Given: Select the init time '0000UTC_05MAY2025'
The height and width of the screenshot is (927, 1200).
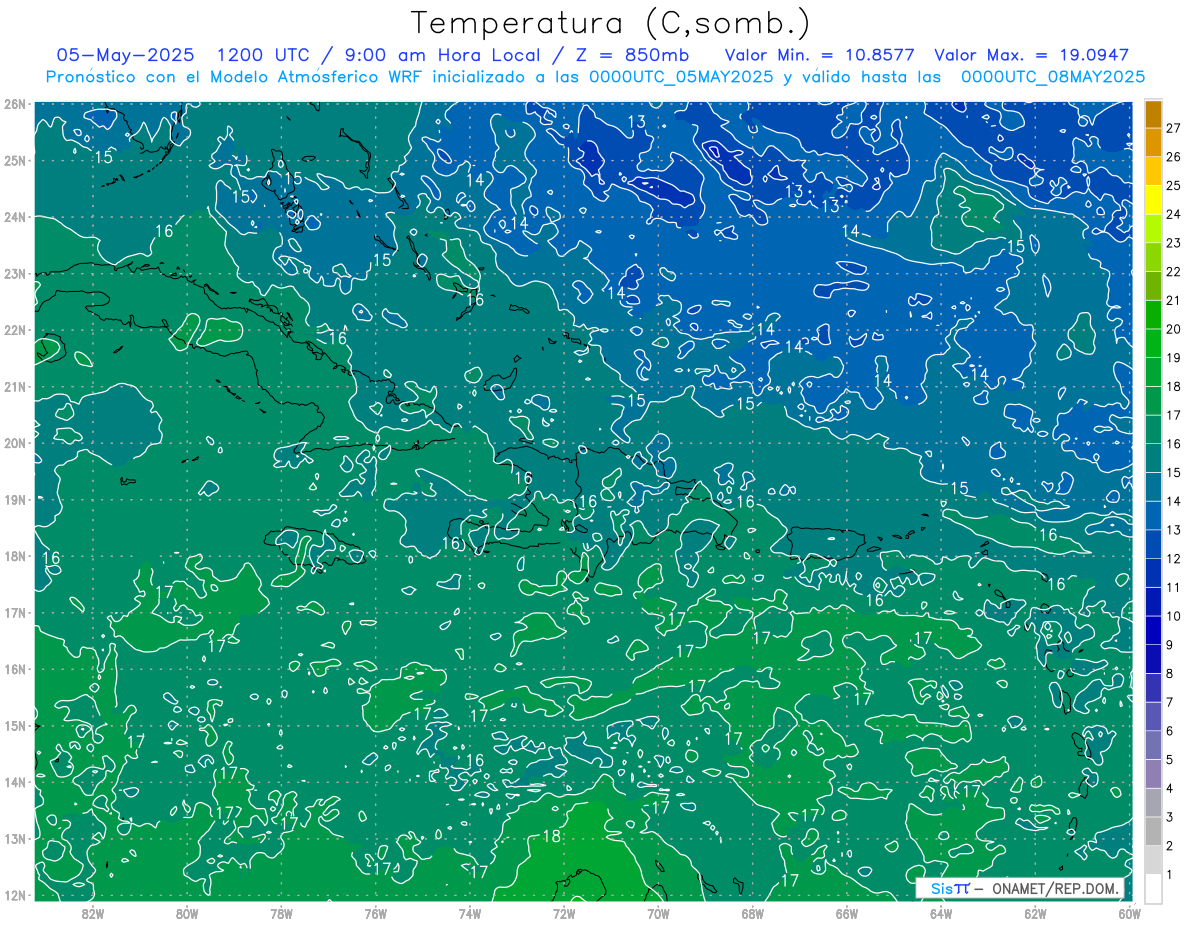Looking at the screenshot, I should tap(680, 76).
